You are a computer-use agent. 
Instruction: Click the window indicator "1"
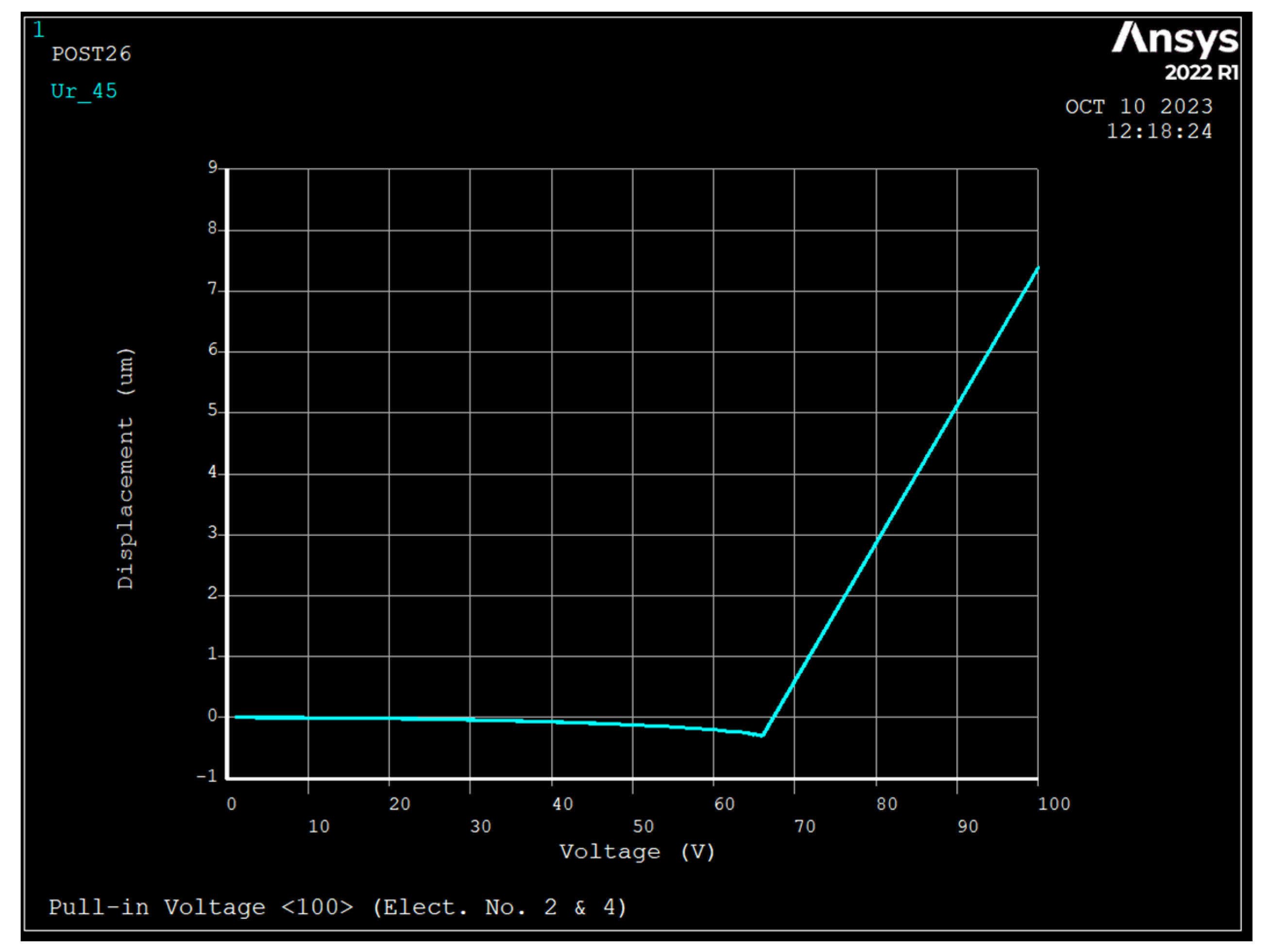pyautogui.click(x=39, y=30)
